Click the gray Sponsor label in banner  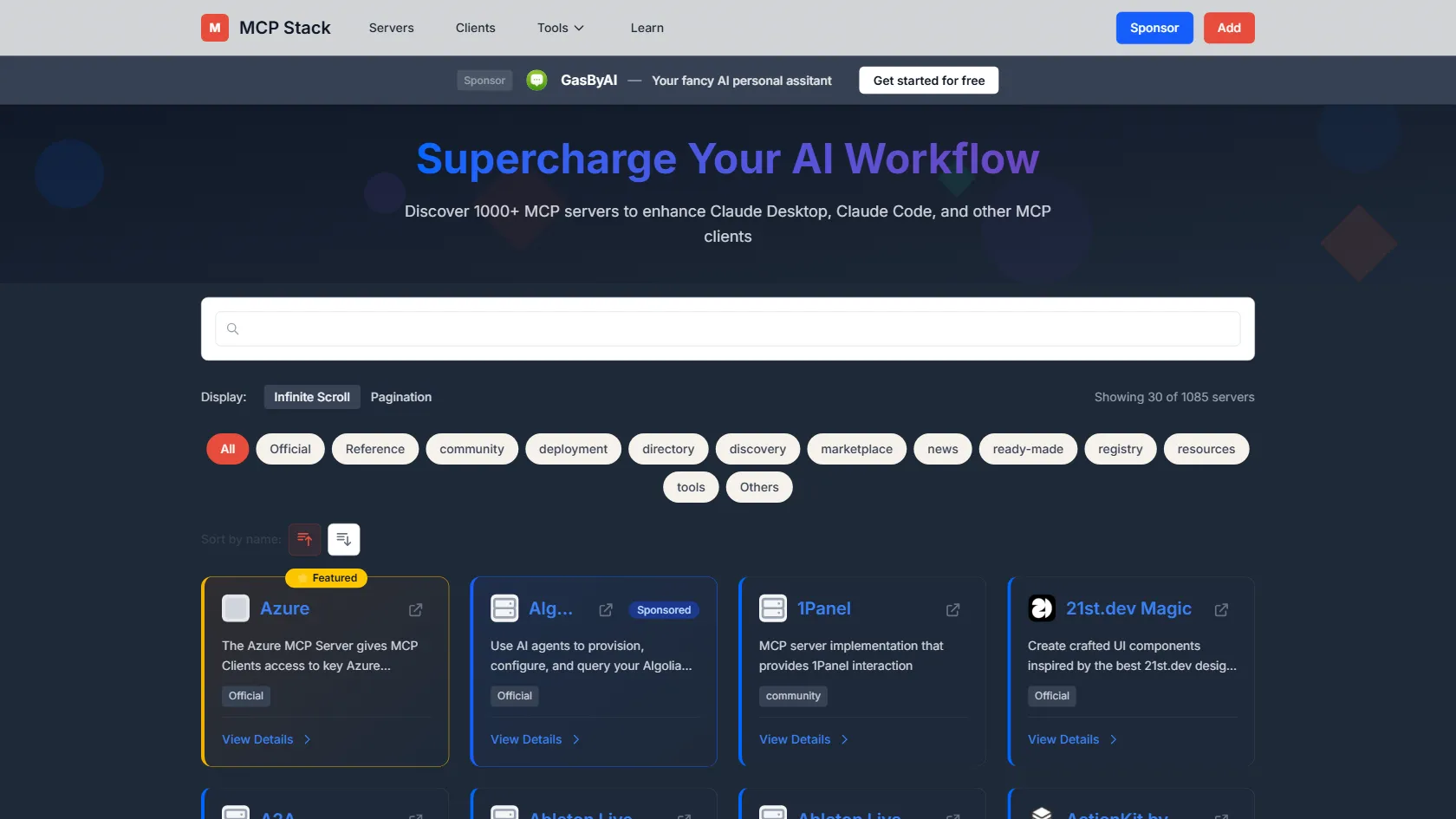point(484,81)
